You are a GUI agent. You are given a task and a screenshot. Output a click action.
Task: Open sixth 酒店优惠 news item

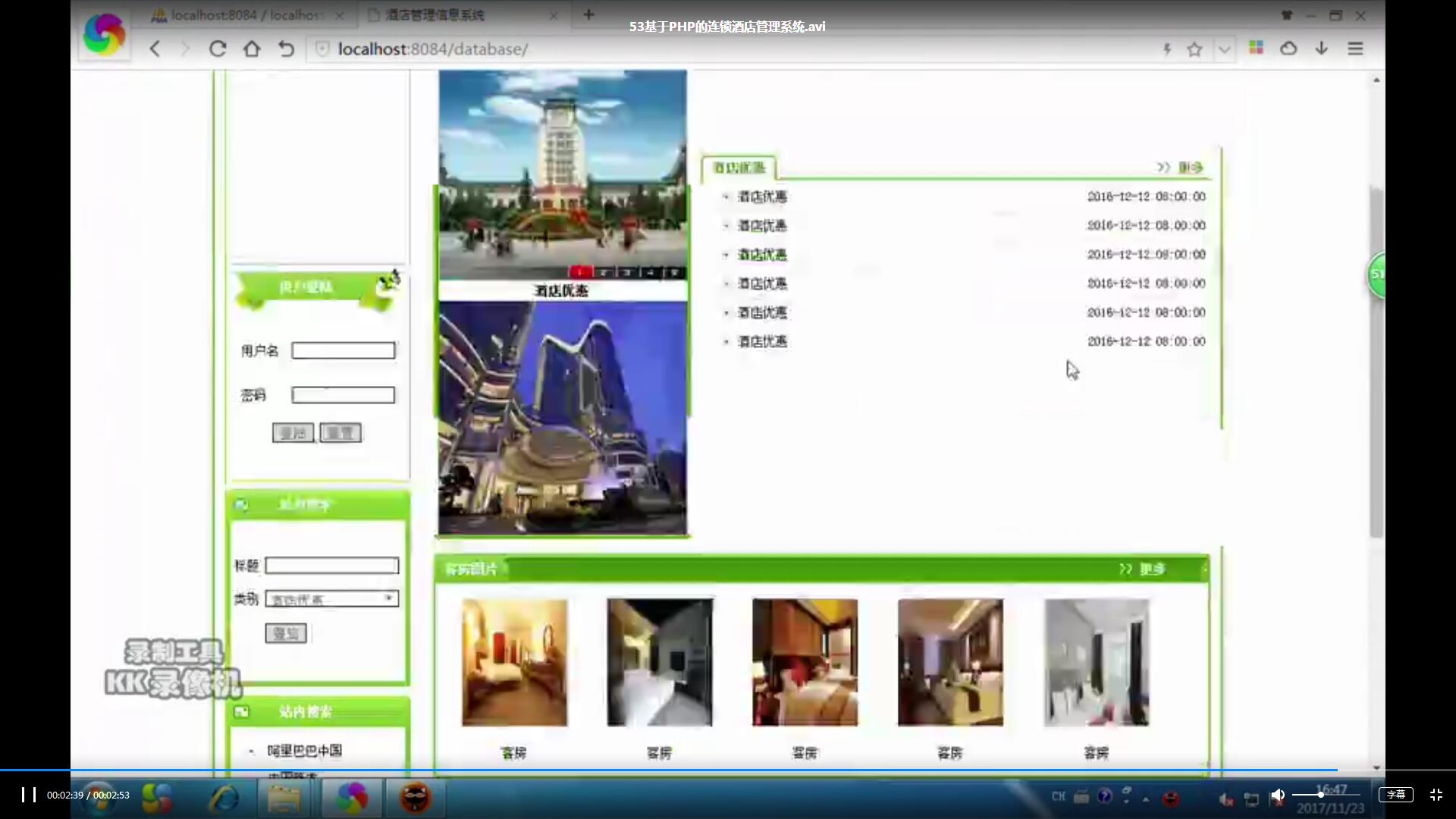763,341
